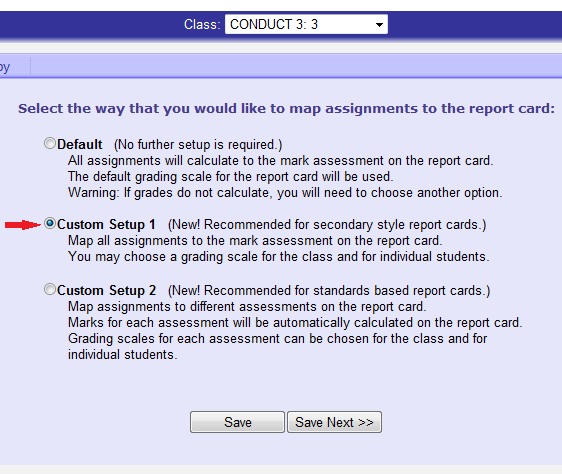Click the empty light purple tab bar area
Image resolution: width=562 pixels, height=474 pixels.
tap(296, 67)
